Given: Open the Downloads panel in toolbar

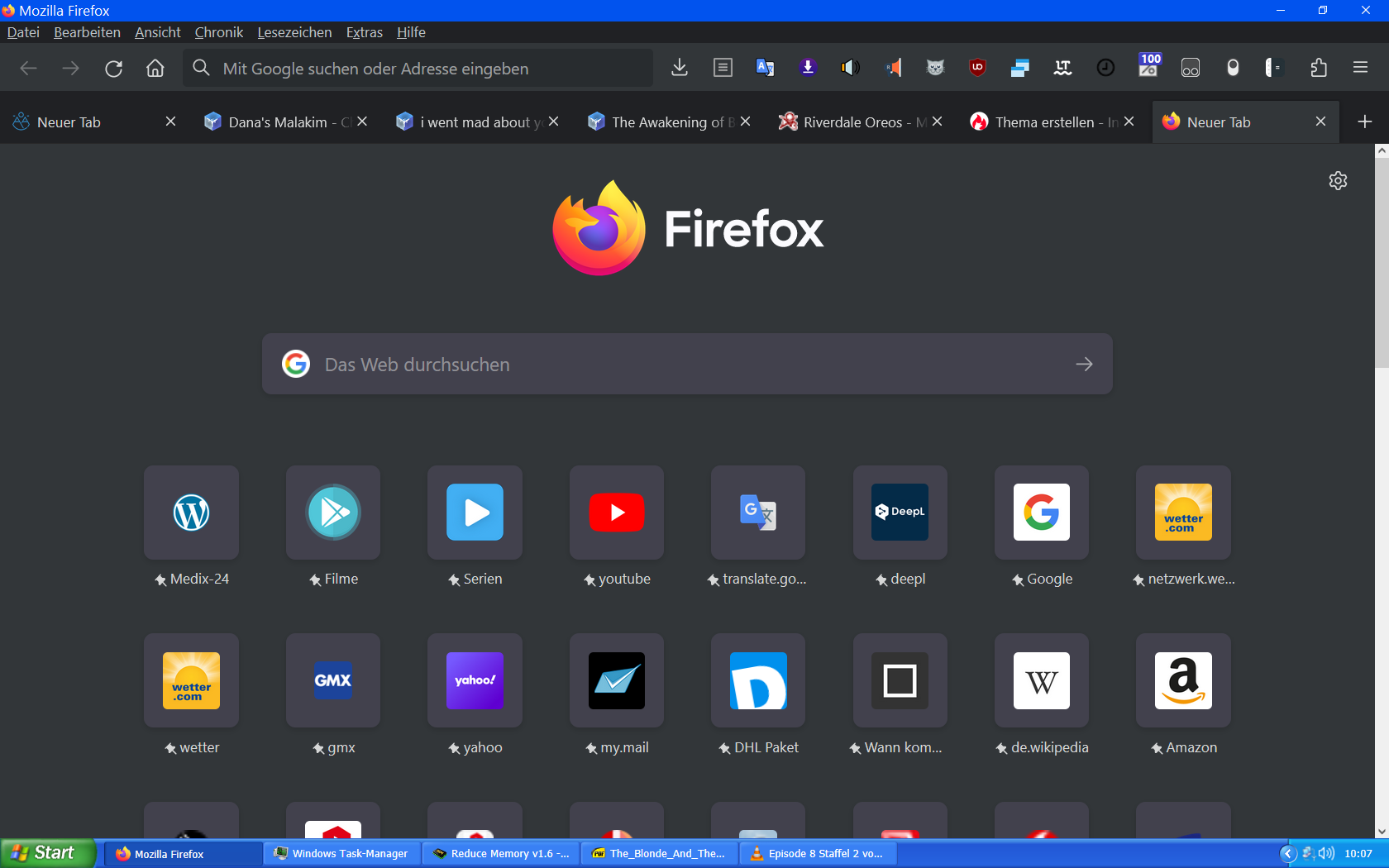Looking at the screenshot, I should [x=680, y=68].
